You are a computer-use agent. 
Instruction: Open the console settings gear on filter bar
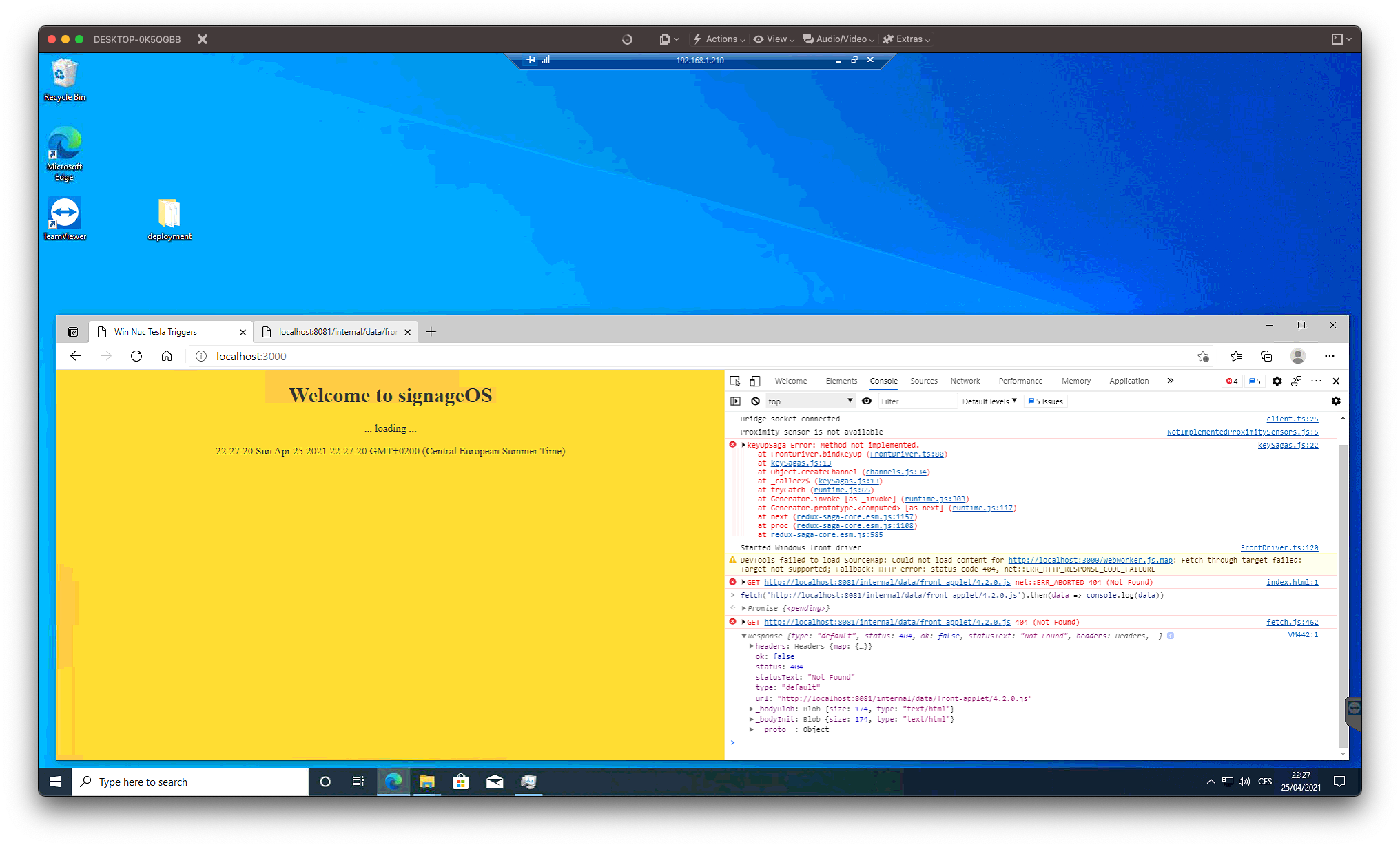click(x=1337, y=401)
